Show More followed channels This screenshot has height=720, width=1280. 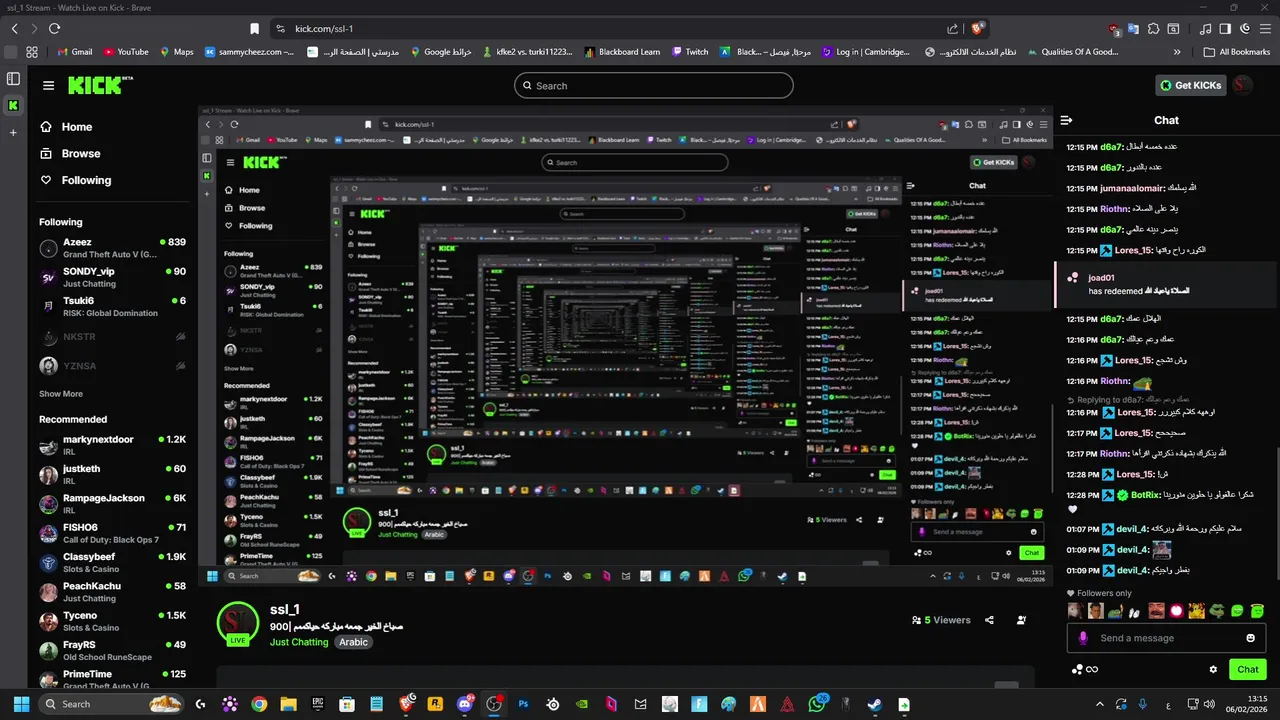61,394
